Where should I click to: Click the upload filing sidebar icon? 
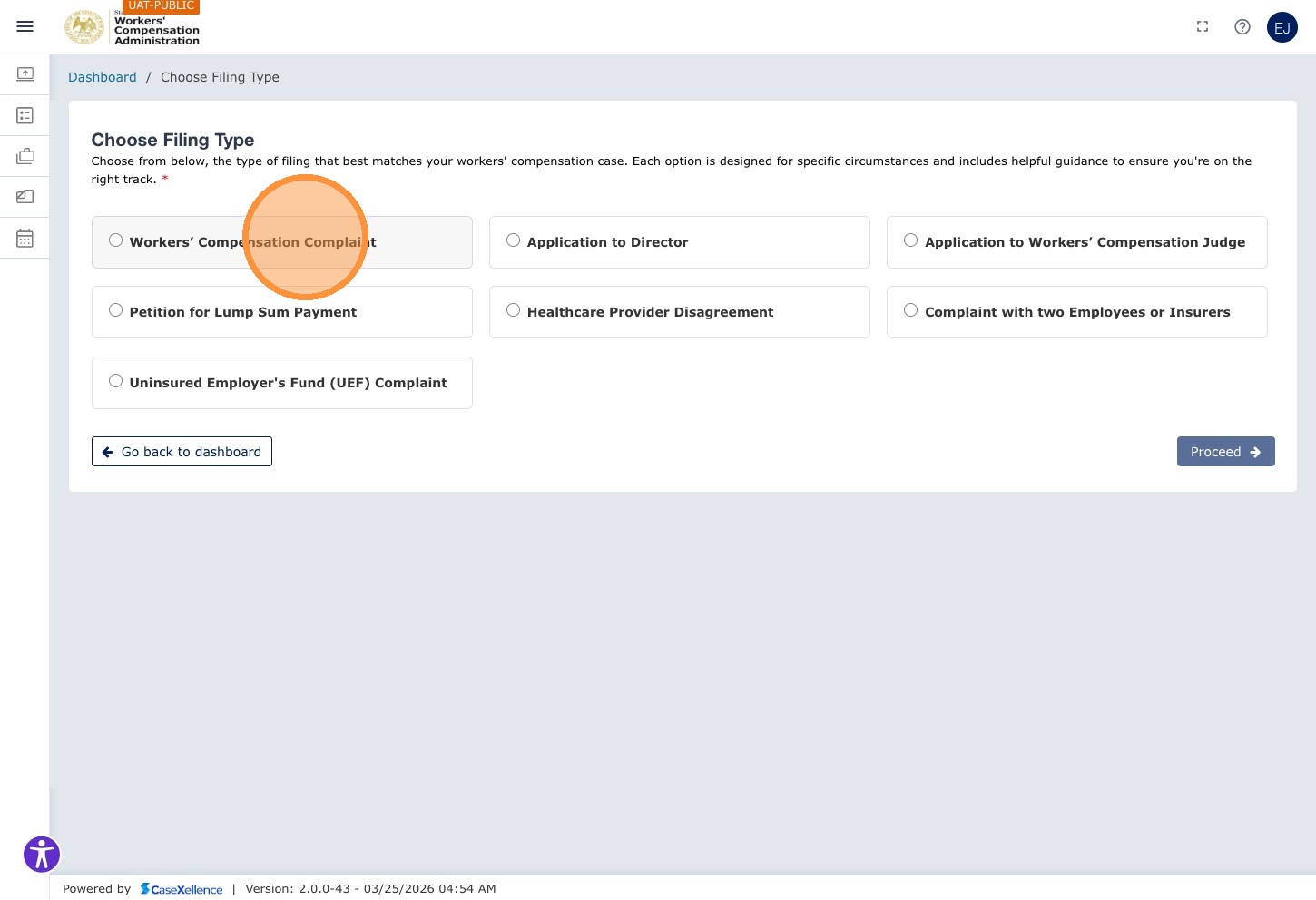[25, 74]
